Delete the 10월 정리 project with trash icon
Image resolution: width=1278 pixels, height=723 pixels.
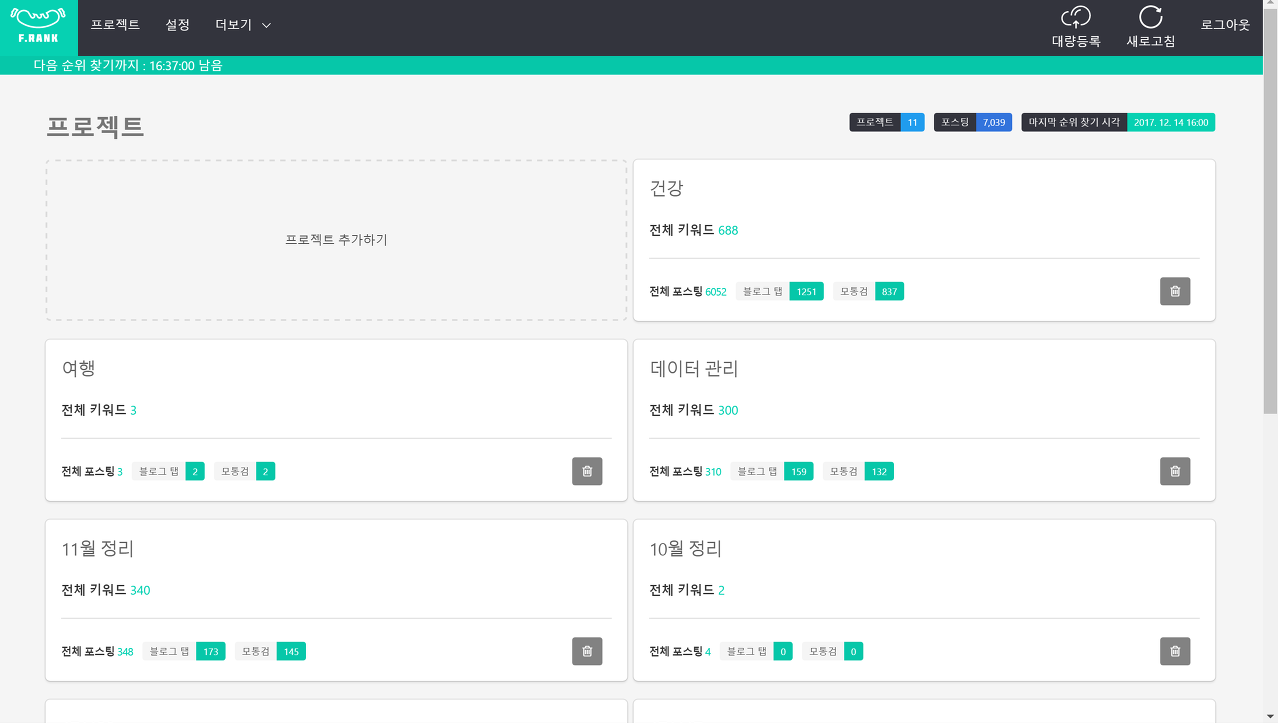point(1175,651)
